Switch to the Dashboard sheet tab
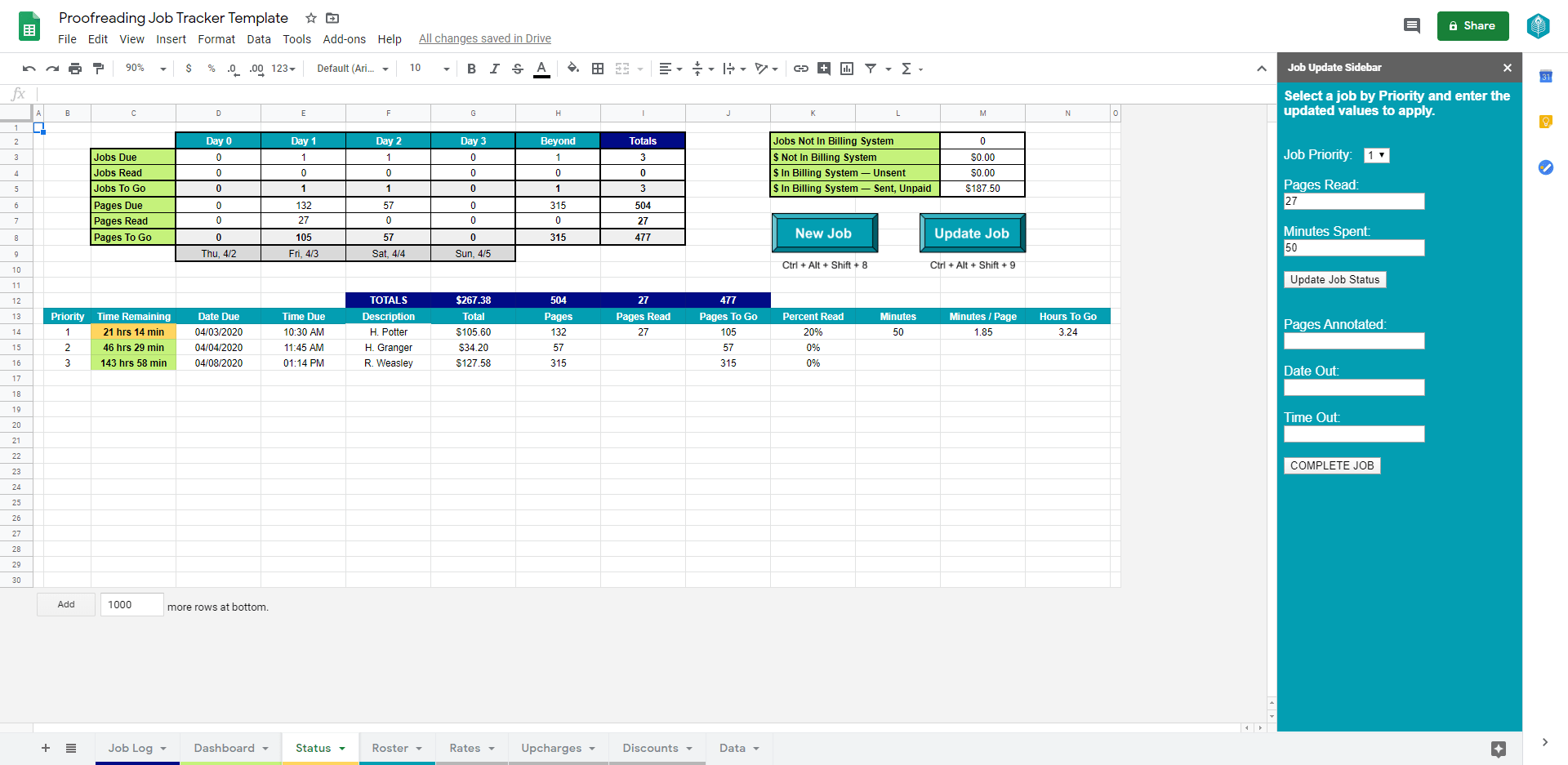1568x765 pixels. (231, 748)
